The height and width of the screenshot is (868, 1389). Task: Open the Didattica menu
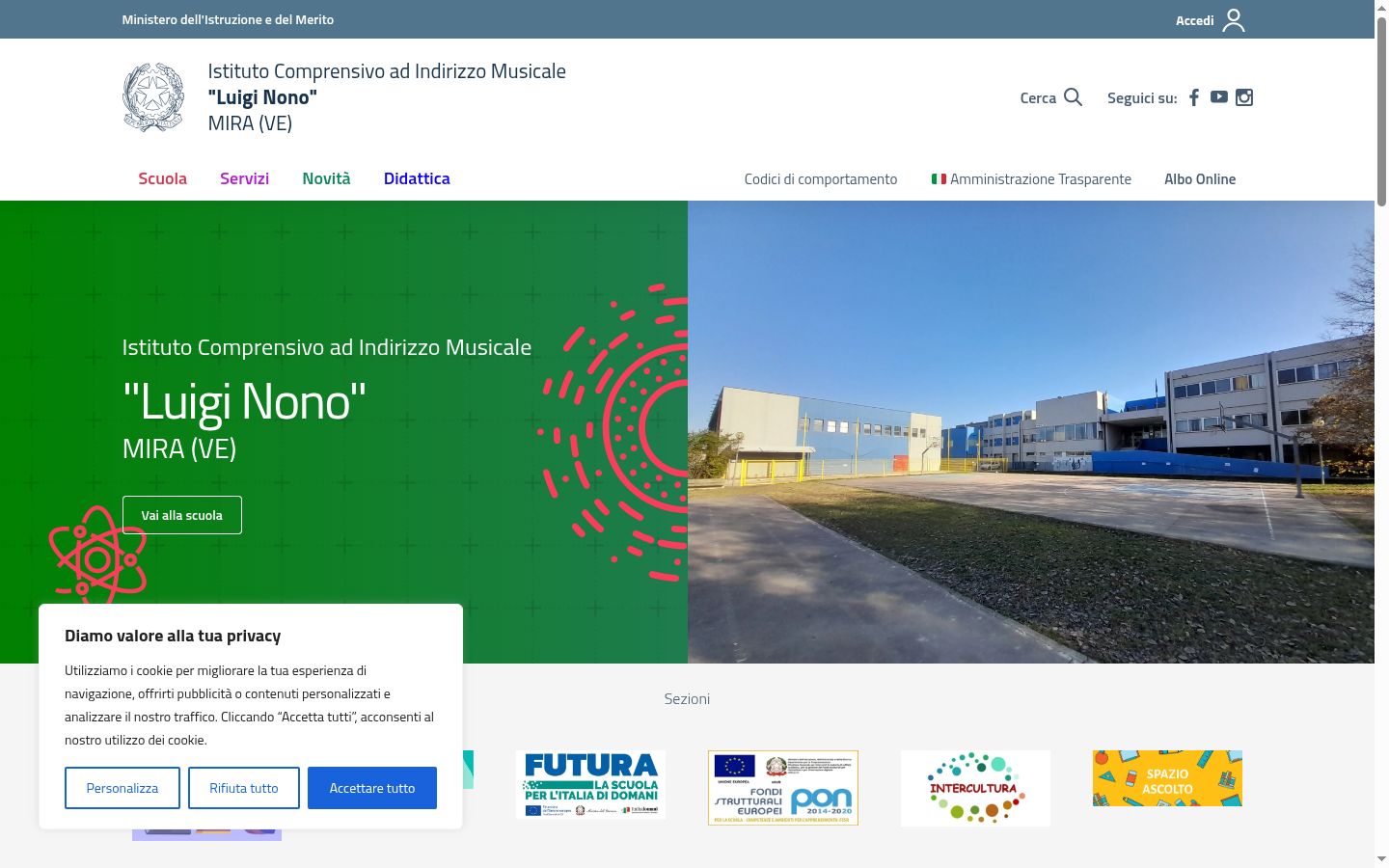(x=417, y=178)
